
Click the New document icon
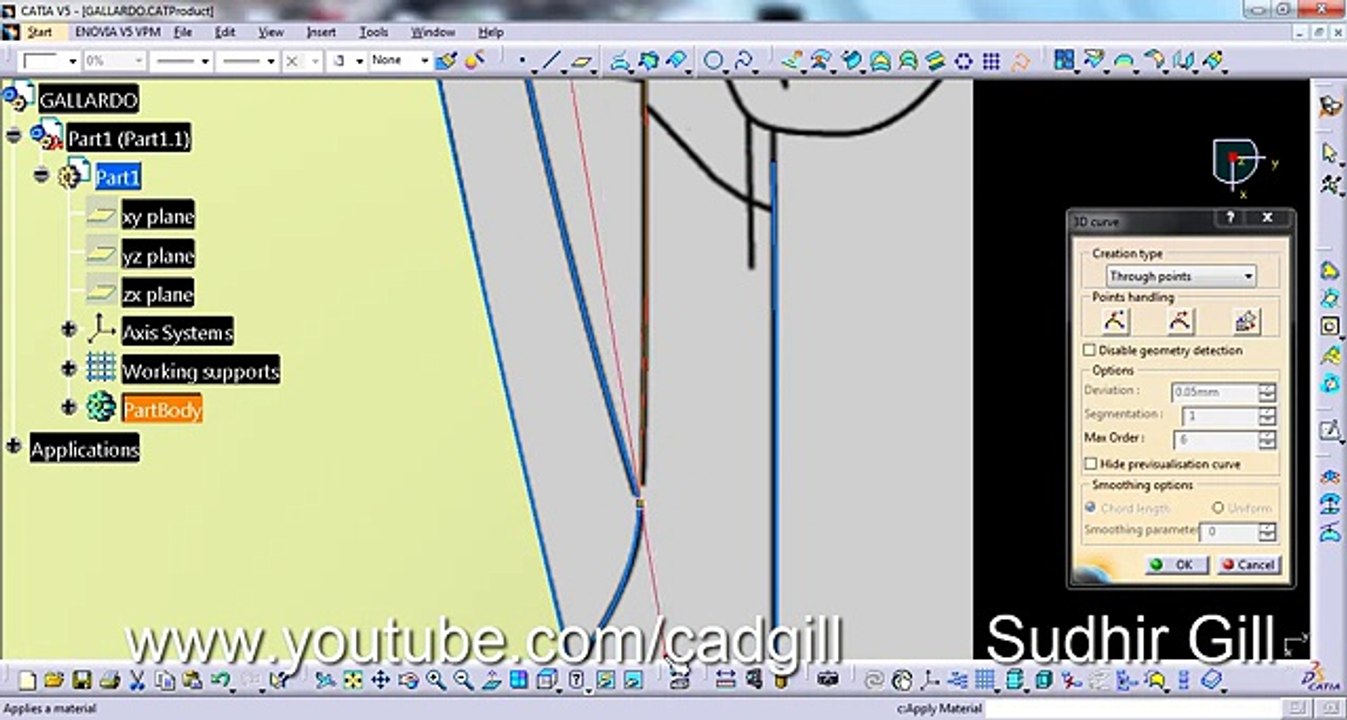point(27,681)
